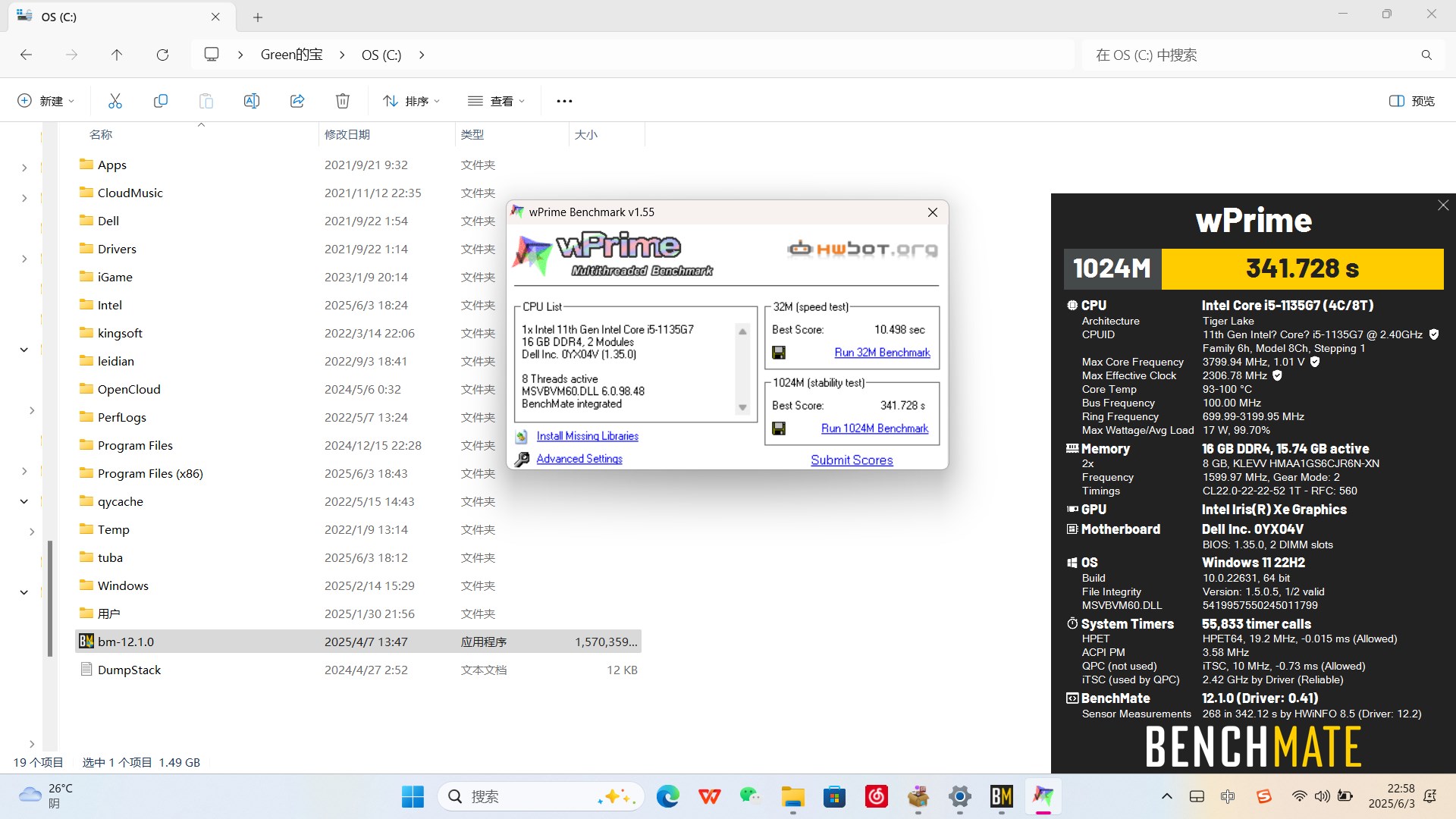Open File Explorer taskbar icon
The image size is (1456, 819).
tap(793, 796)
